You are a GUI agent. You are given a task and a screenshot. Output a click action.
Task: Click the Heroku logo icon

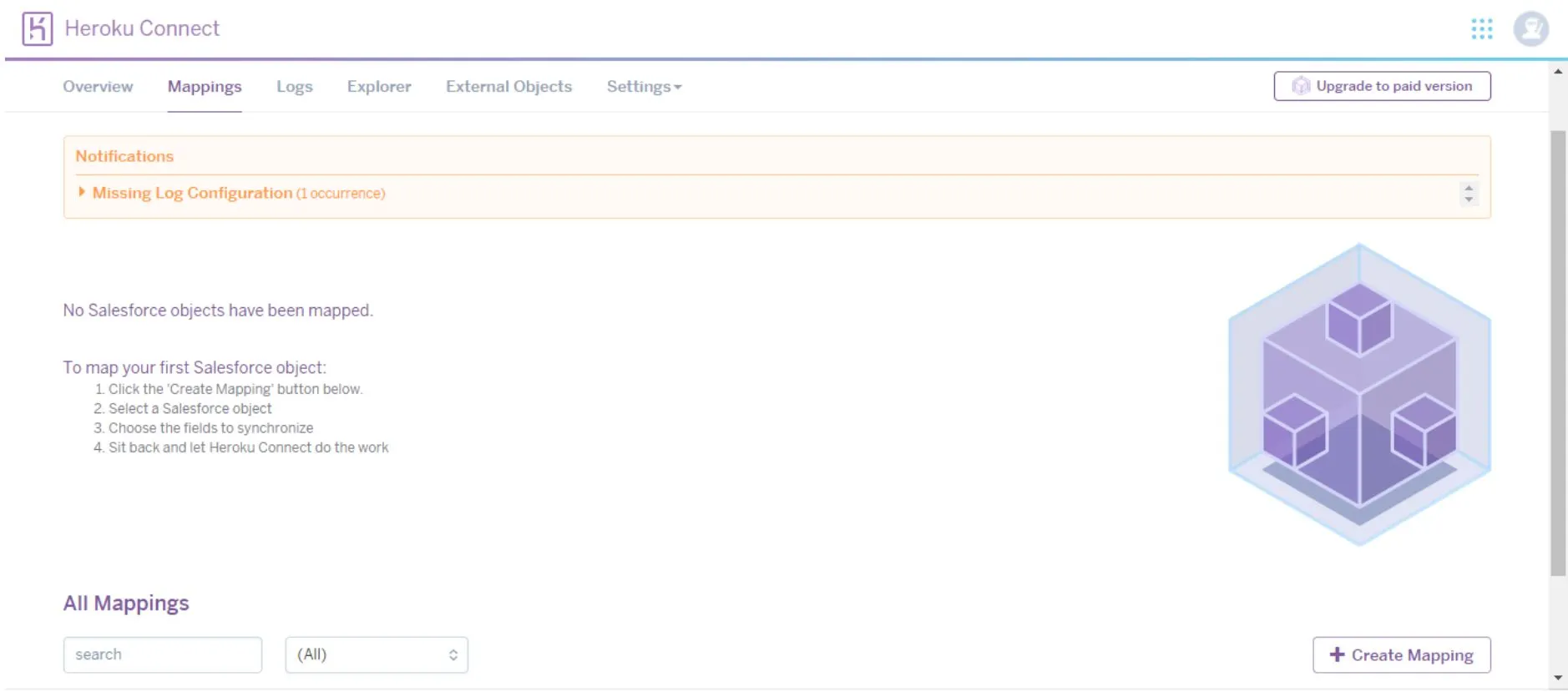pos(37,28)
